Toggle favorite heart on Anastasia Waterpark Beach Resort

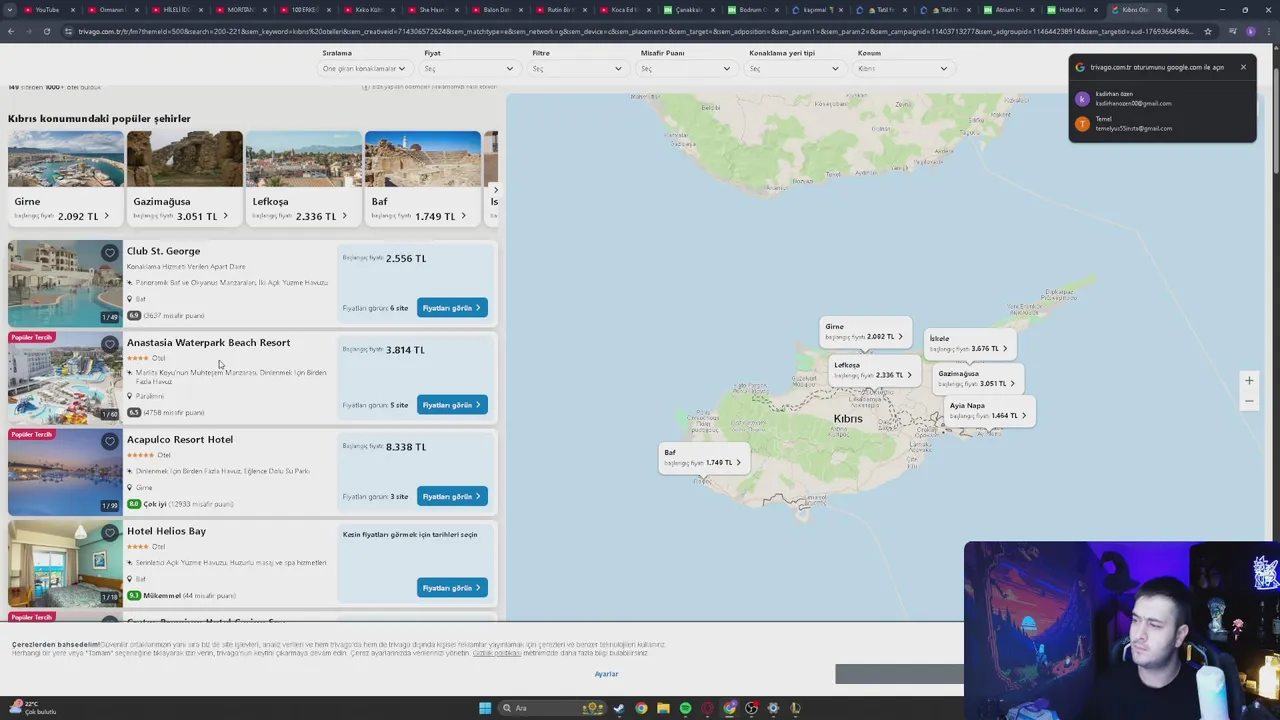(110, 344)
